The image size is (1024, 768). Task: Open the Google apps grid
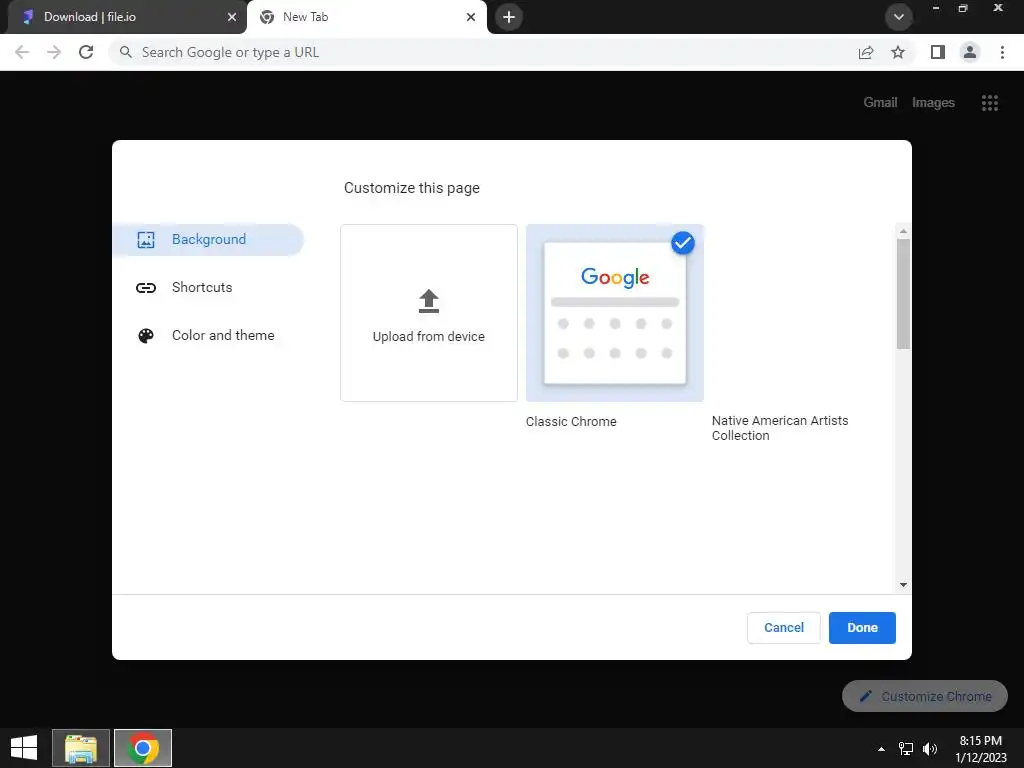tap(989, 103)
